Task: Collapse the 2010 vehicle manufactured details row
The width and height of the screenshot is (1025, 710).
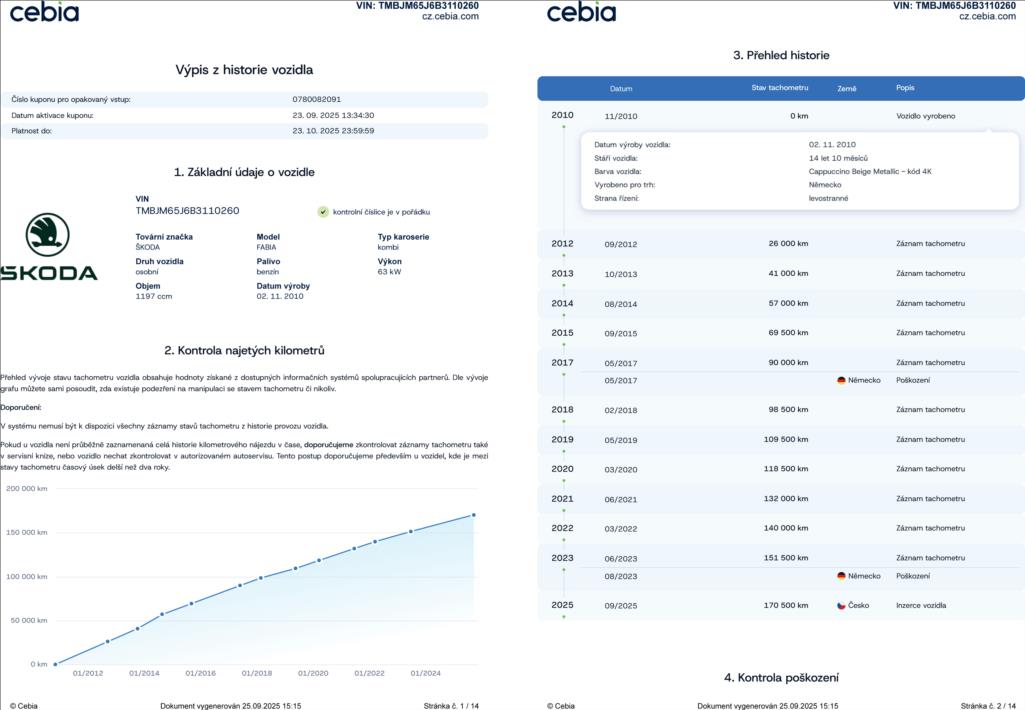Action: [780, 116]
